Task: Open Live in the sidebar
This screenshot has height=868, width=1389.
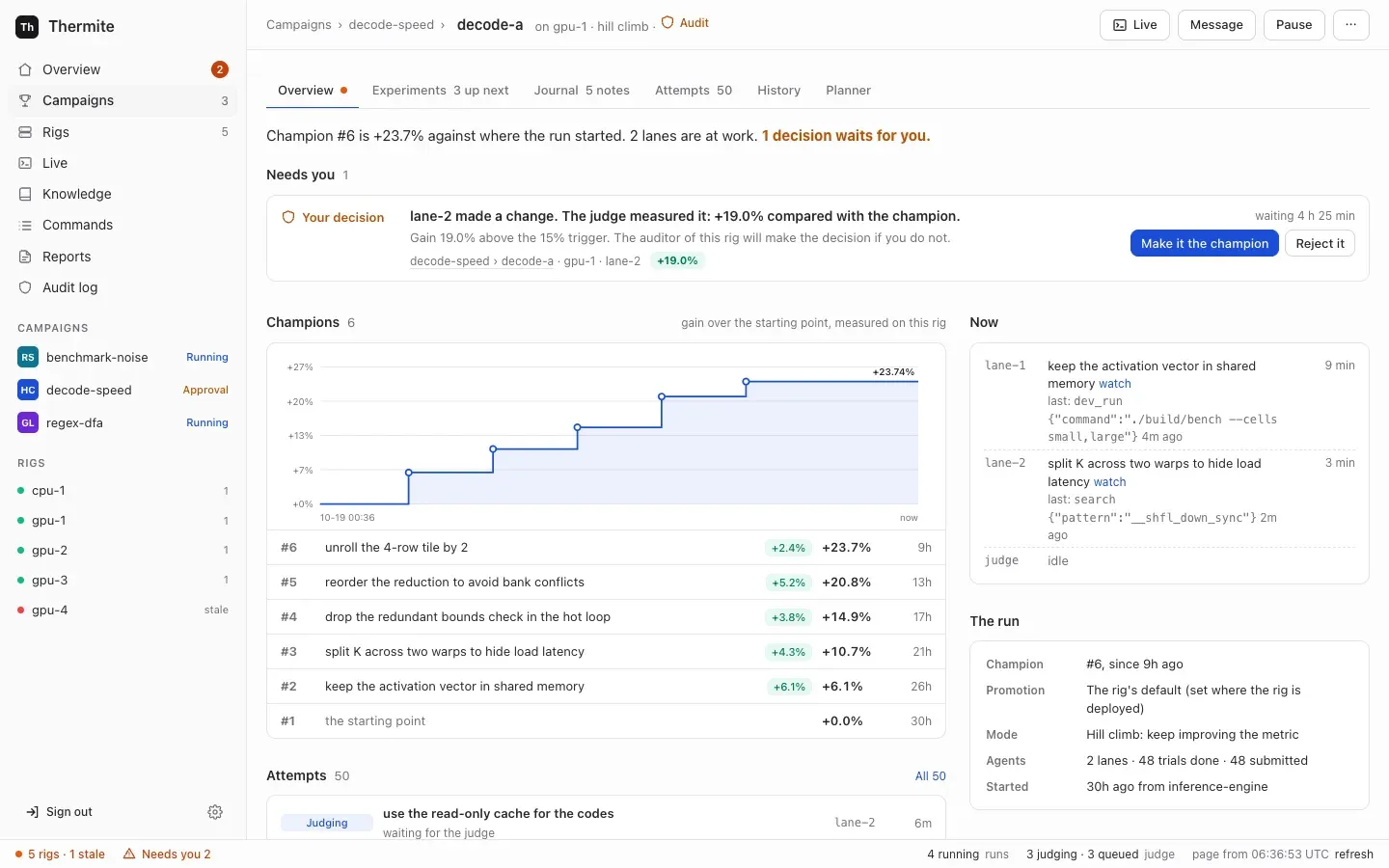Action: (x=123, y=163)
